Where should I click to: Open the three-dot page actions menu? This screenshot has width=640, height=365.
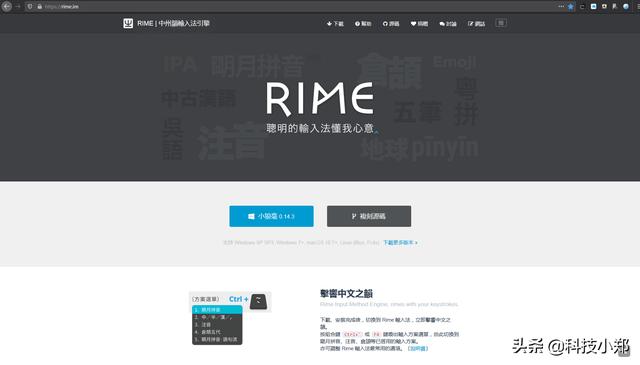561,7
